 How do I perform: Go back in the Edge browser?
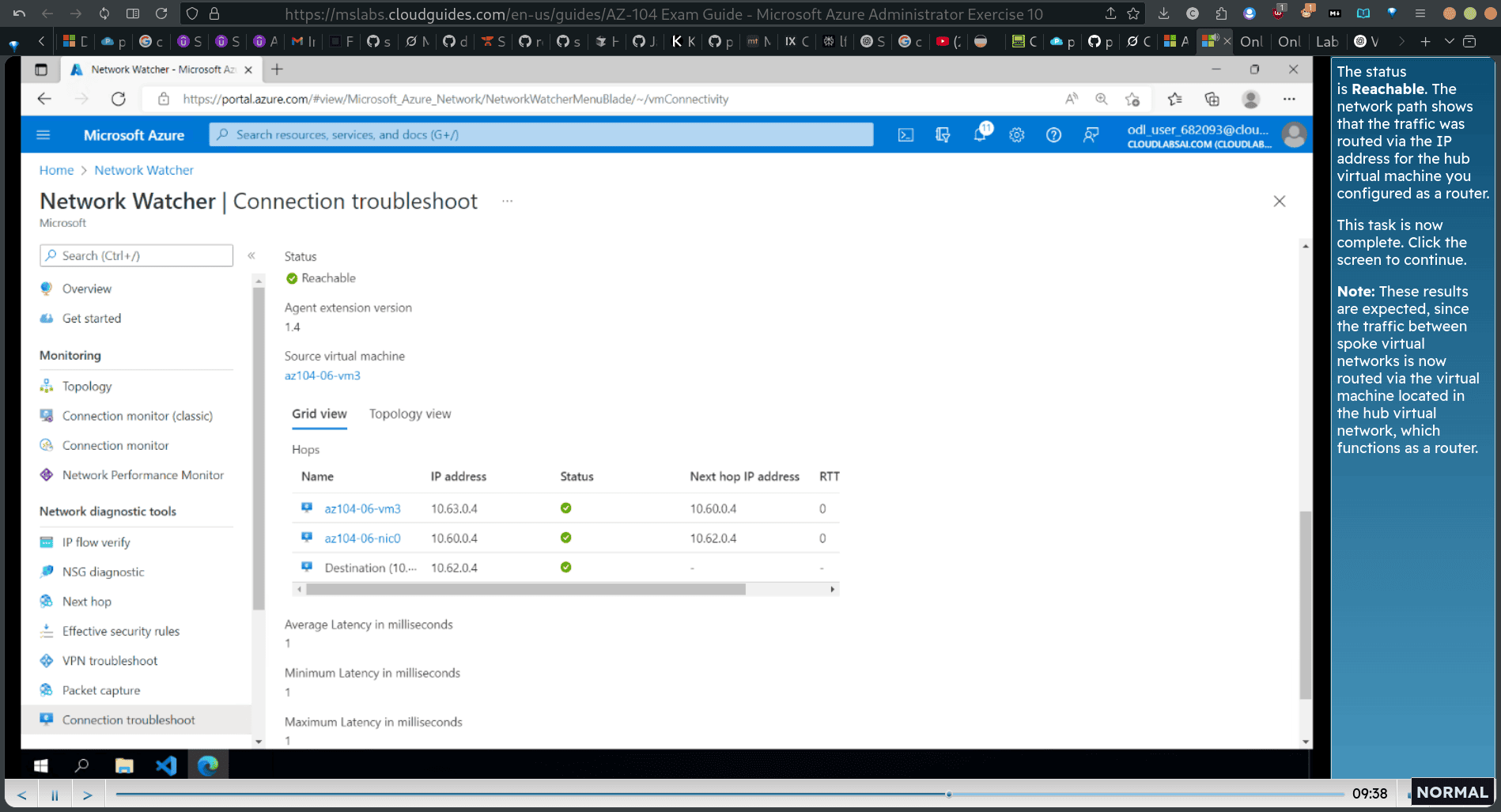tap(44, 99)
